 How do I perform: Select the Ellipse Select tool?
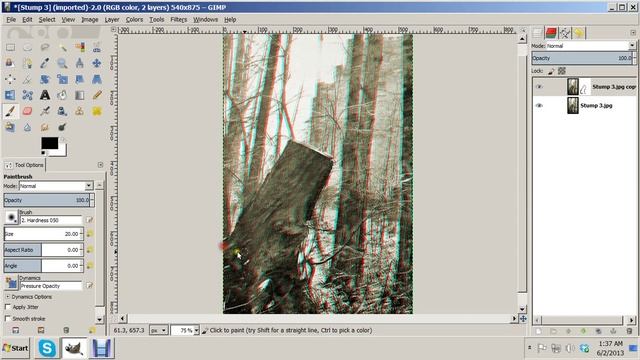tap(27, 47)
